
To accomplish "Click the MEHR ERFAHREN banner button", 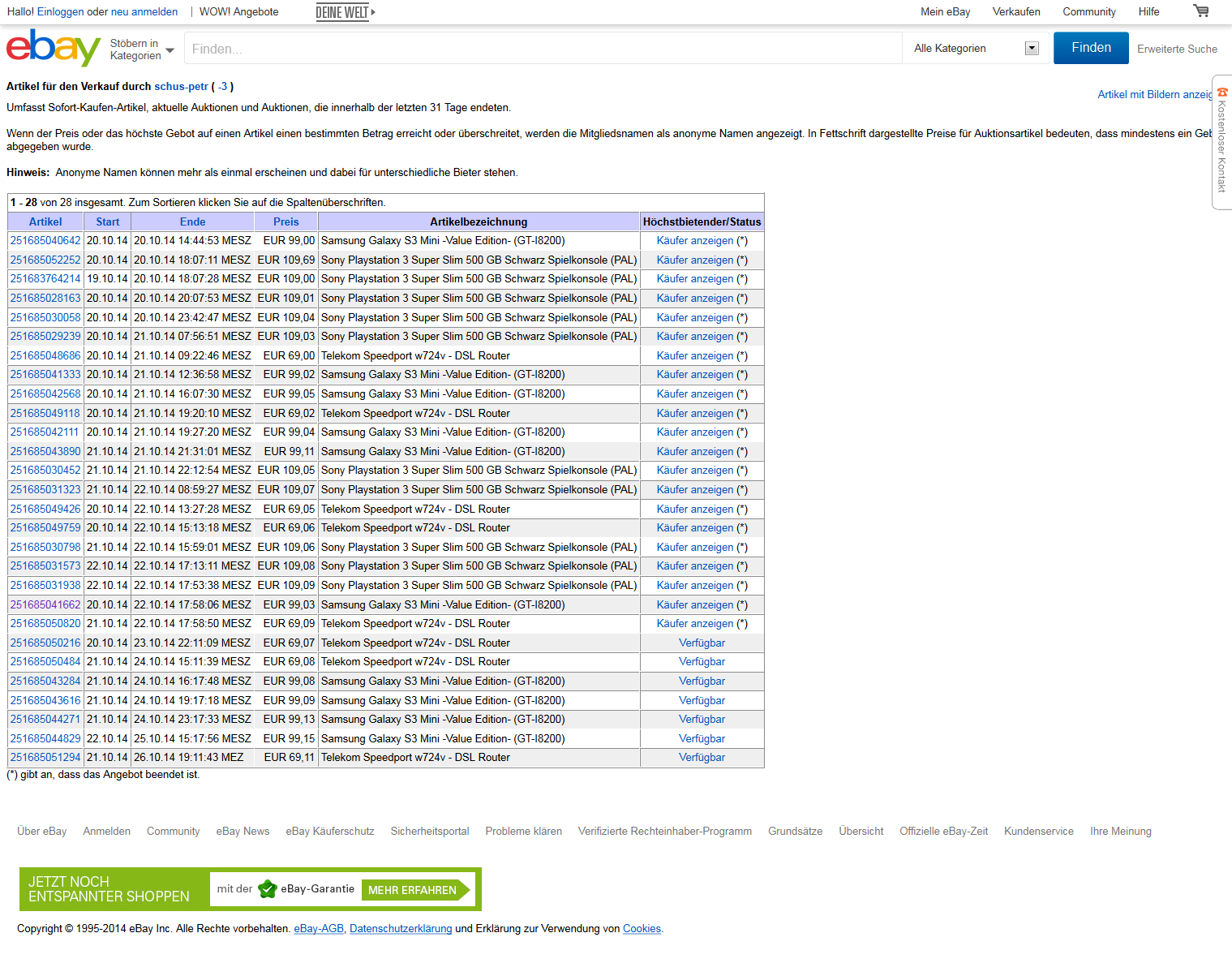I will [415, 890].
